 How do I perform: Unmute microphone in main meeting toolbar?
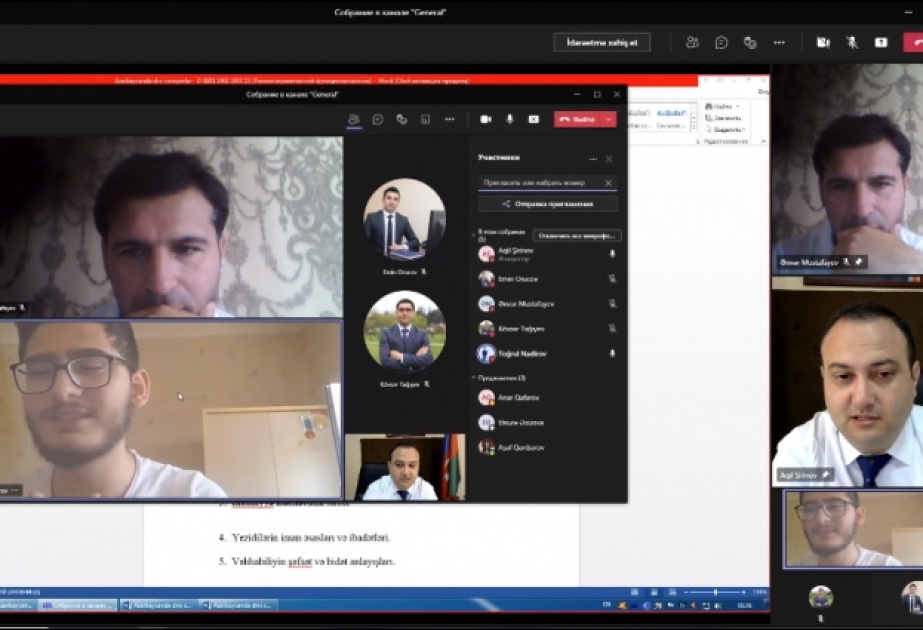pyautogui.click(x=852, y=42)
